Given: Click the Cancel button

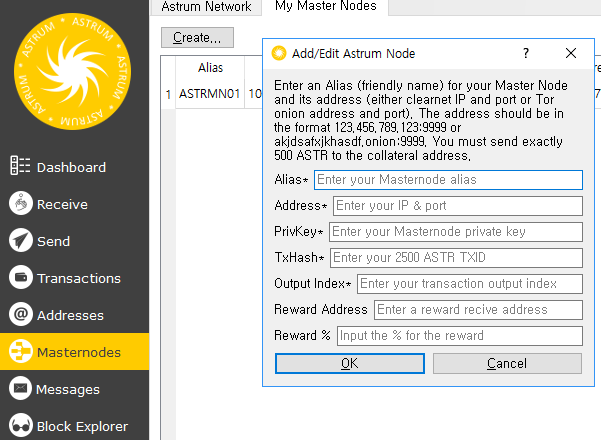Looking at the screenshot, I should pyautogui.click(x=507, y=363).
